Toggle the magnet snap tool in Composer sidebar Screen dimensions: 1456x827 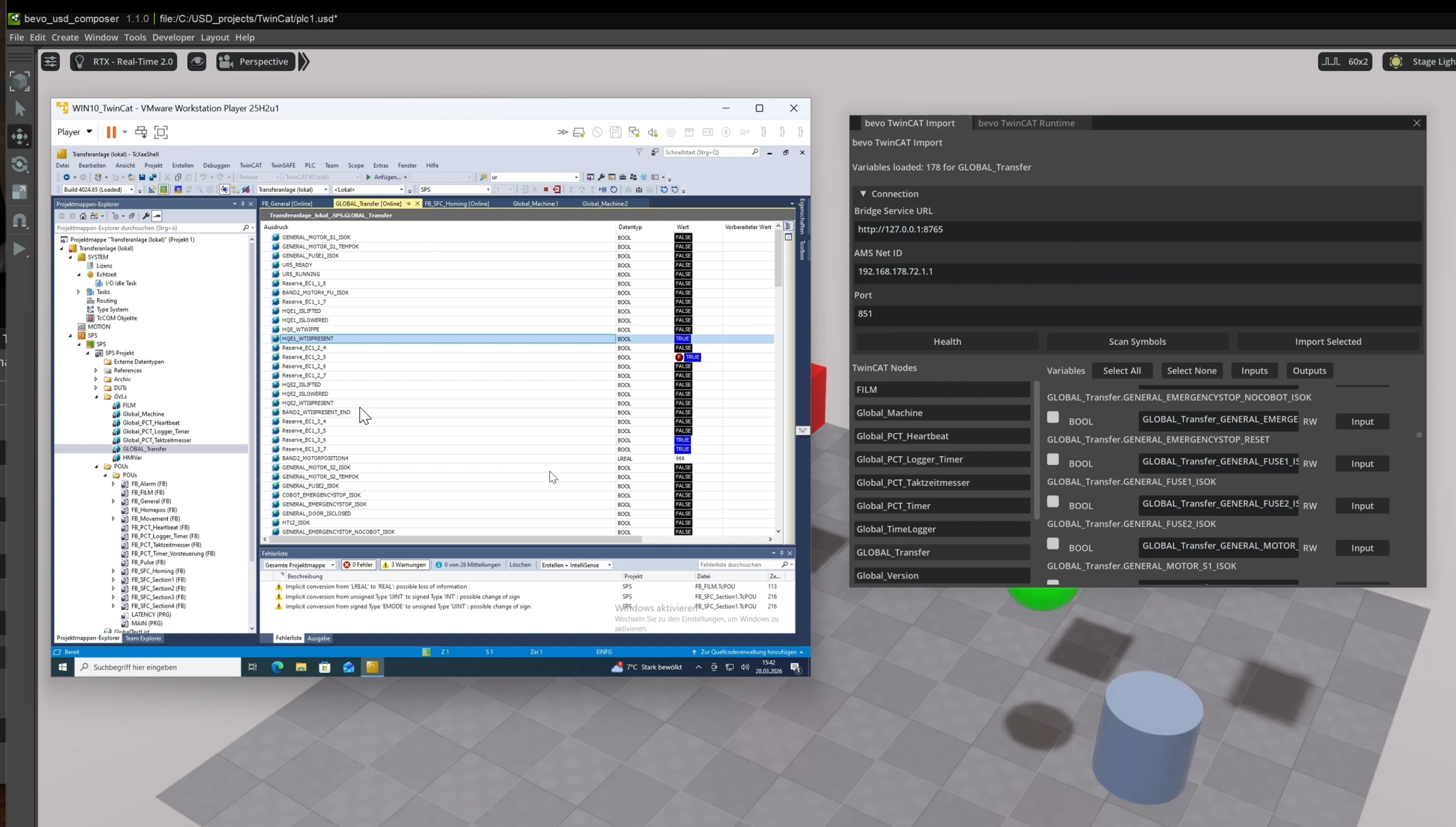20,221
